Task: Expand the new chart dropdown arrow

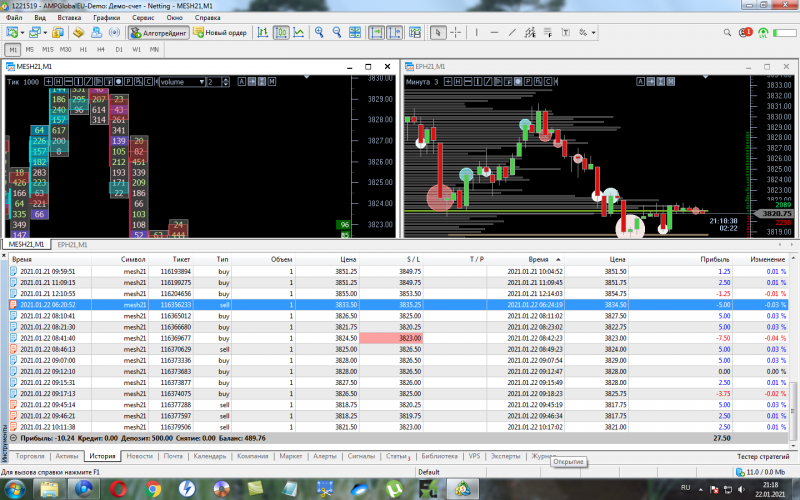Action: pyautogui.click(x=22, y=33)
